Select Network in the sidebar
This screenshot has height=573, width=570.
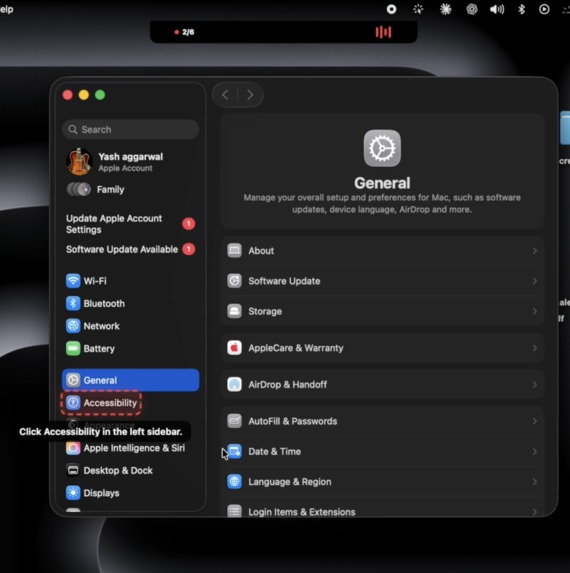click(130, 326)
